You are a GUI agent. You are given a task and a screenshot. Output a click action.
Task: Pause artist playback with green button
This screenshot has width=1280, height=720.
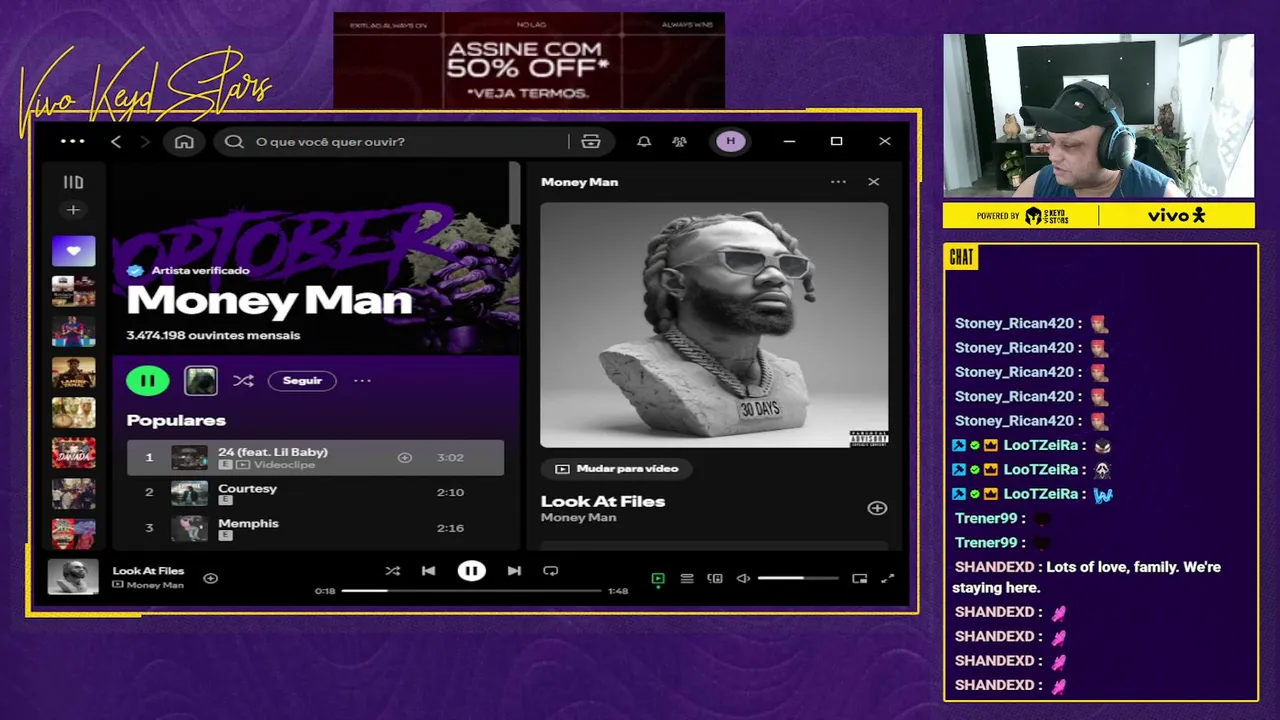coord(148,380)
